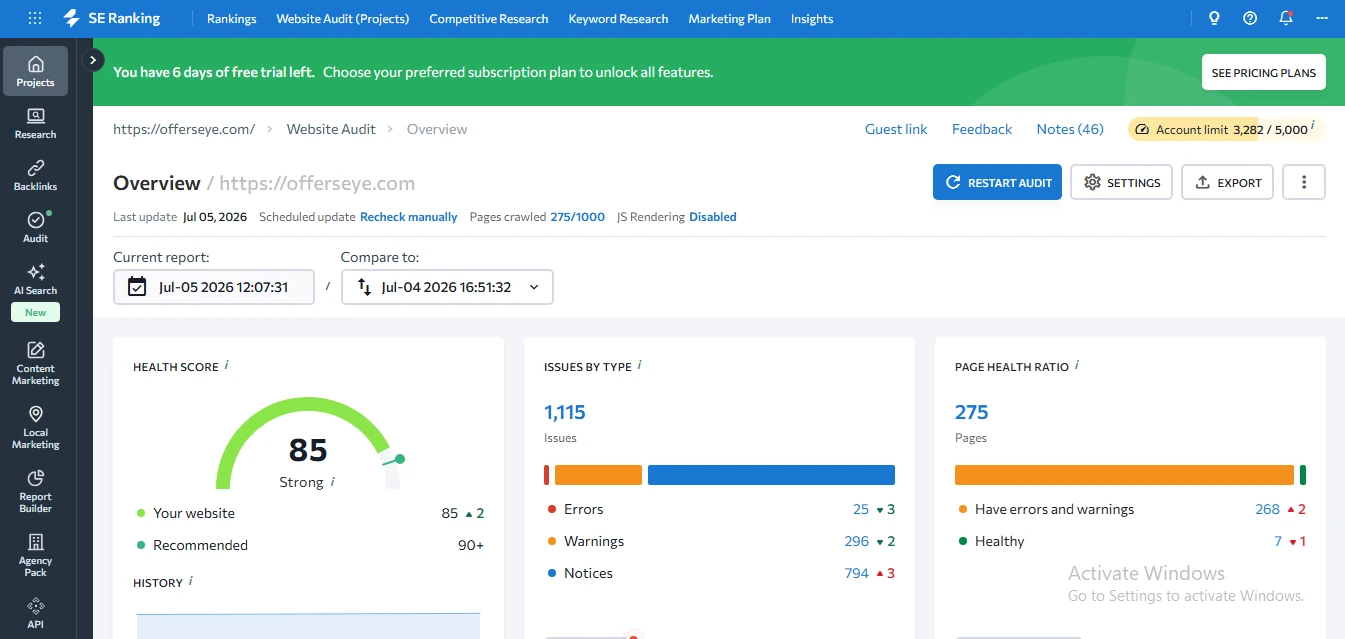Open the notifications bell icon
The image size is (1345, 639).
(x=1286, y=18)
